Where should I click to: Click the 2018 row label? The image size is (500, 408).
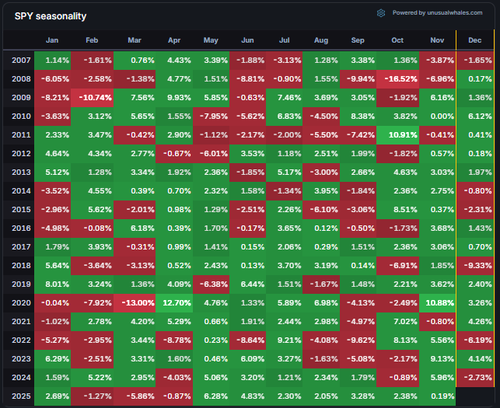tap(21, 266)
